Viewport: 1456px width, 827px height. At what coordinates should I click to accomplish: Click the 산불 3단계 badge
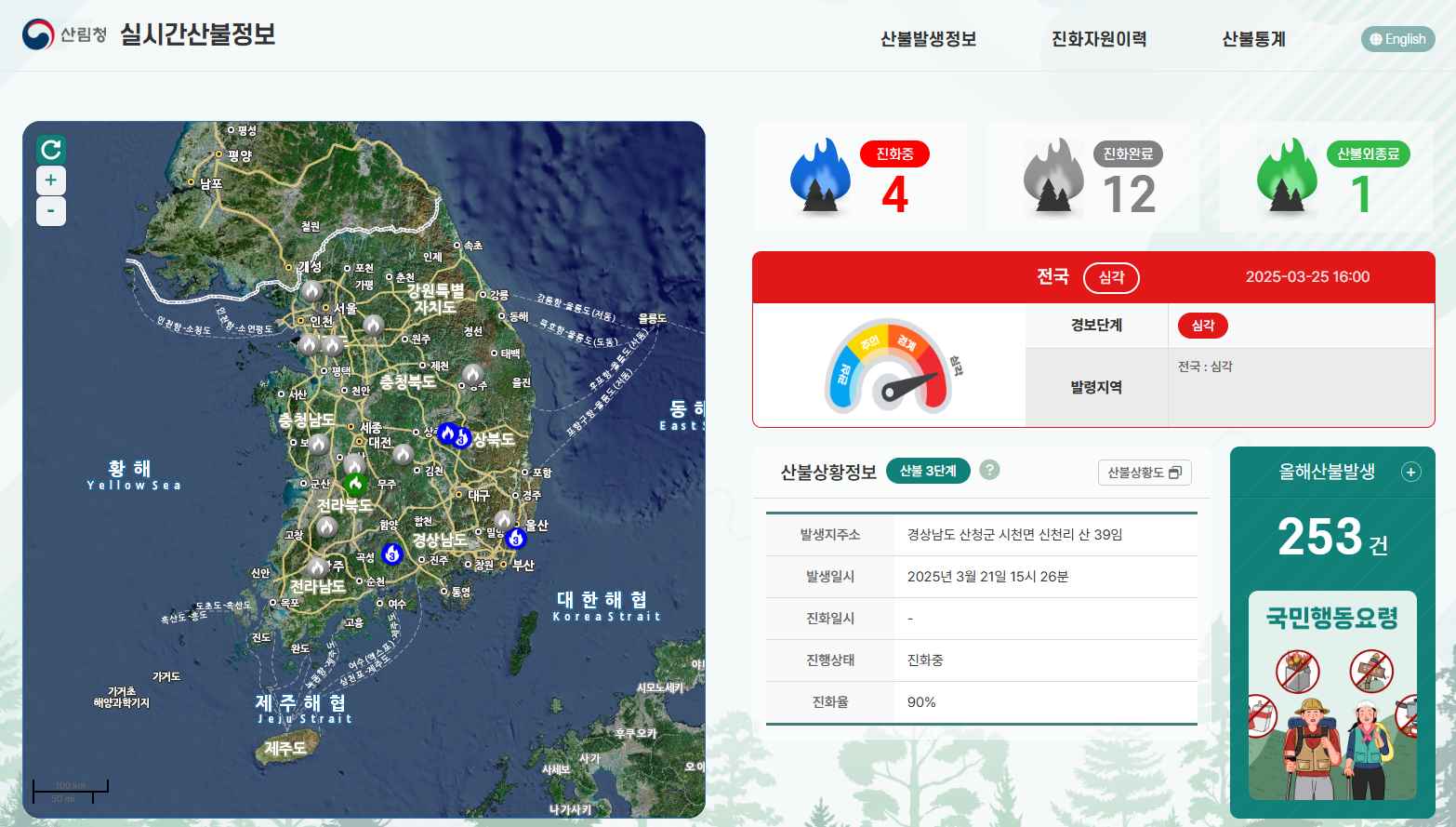(x=928, y=471)
